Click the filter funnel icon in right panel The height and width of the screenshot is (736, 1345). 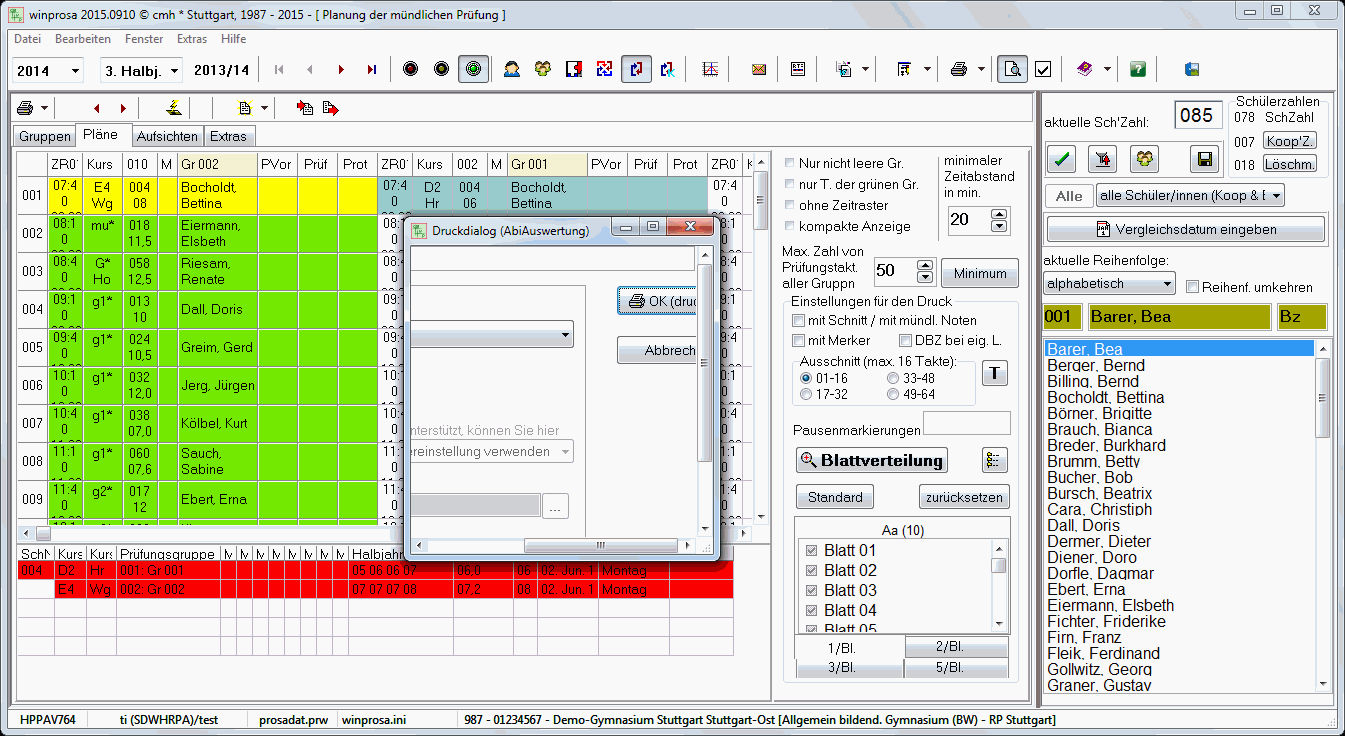coord(1102,158)
